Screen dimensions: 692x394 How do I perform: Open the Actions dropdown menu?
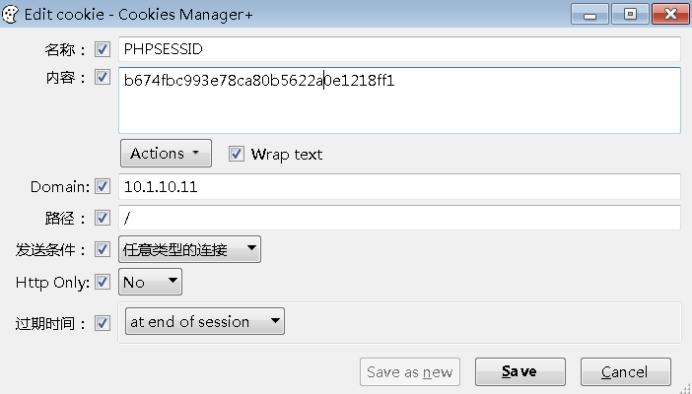click(166, 153)
